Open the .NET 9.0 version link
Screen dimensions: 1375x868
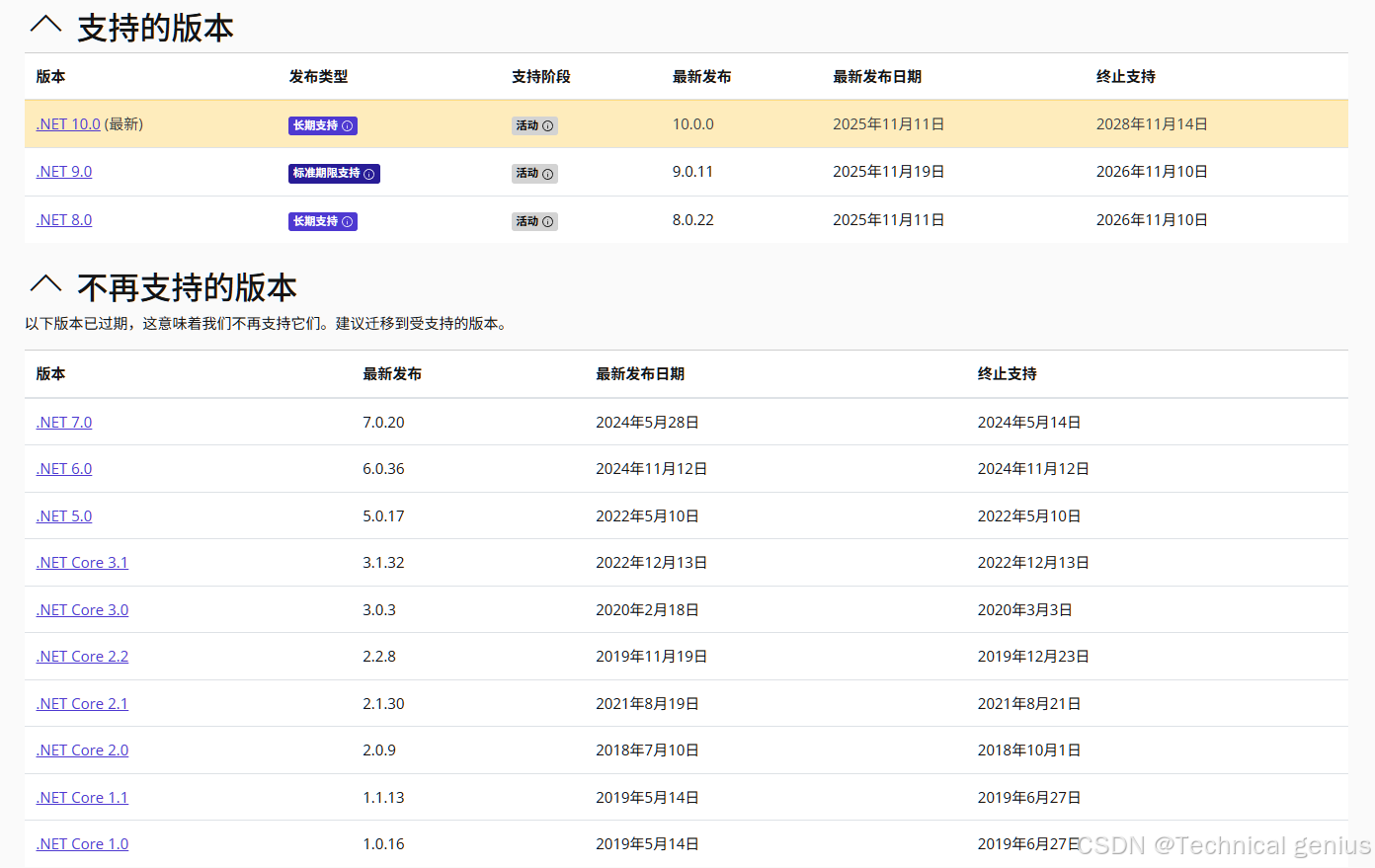[x=64, y=172]
